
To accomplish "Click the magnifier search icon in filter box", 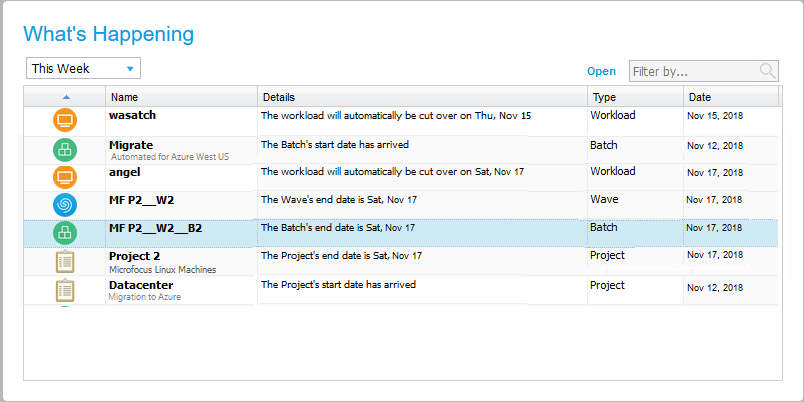I will 767,71.
